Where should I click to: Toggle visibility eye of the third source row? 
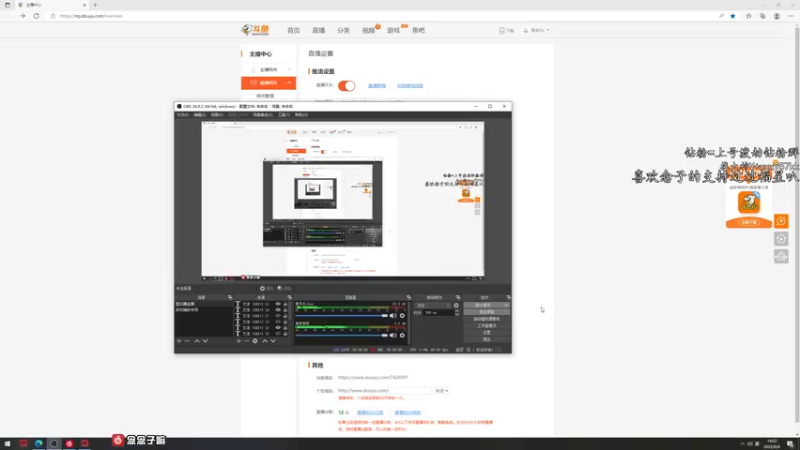(x=278, y=316)
